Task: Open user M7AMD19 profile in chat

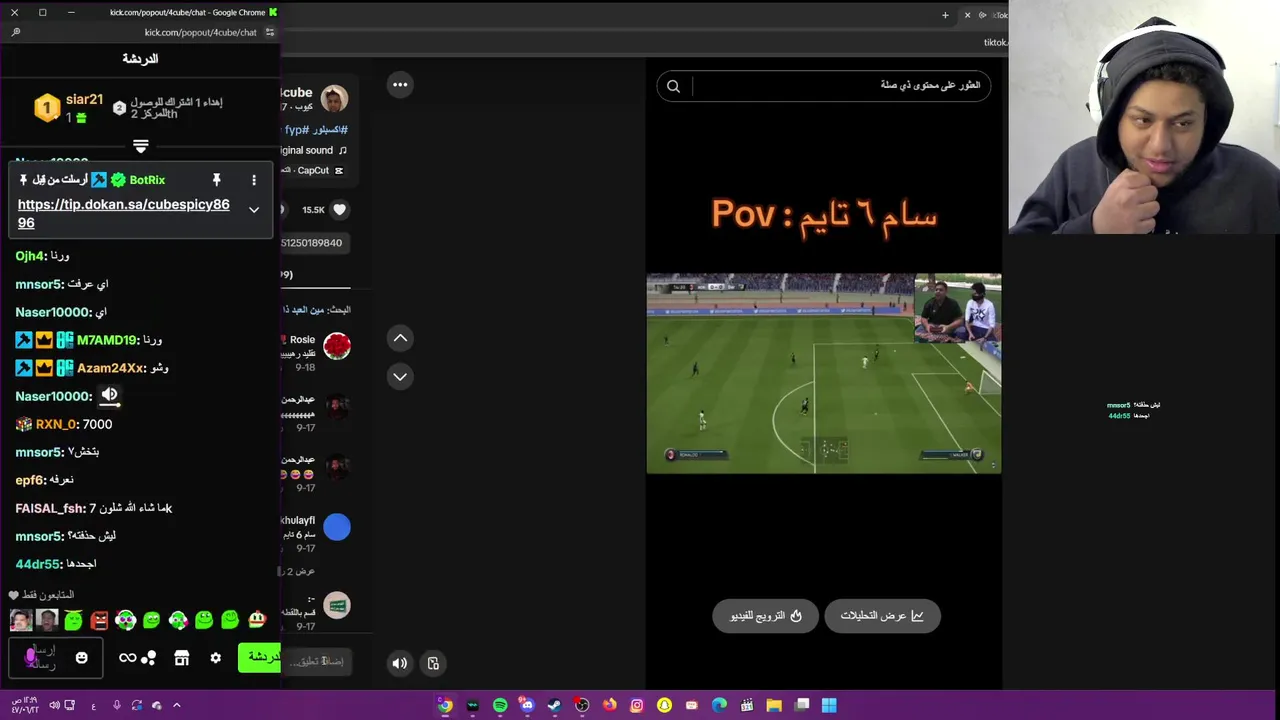Action: (x=107, y=340)
